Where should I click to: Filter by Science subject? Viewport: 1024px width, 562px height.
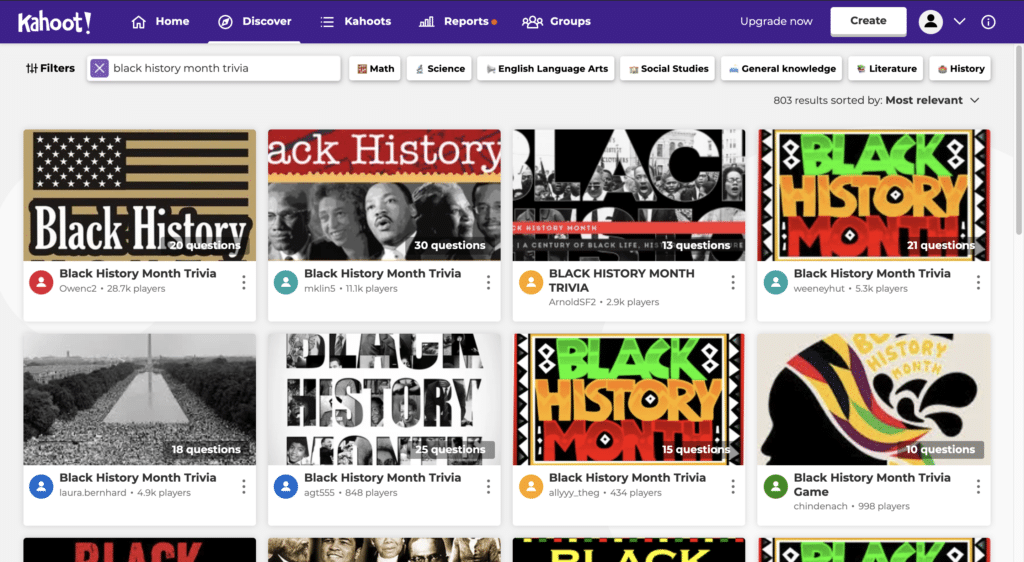tap(440, 69)
